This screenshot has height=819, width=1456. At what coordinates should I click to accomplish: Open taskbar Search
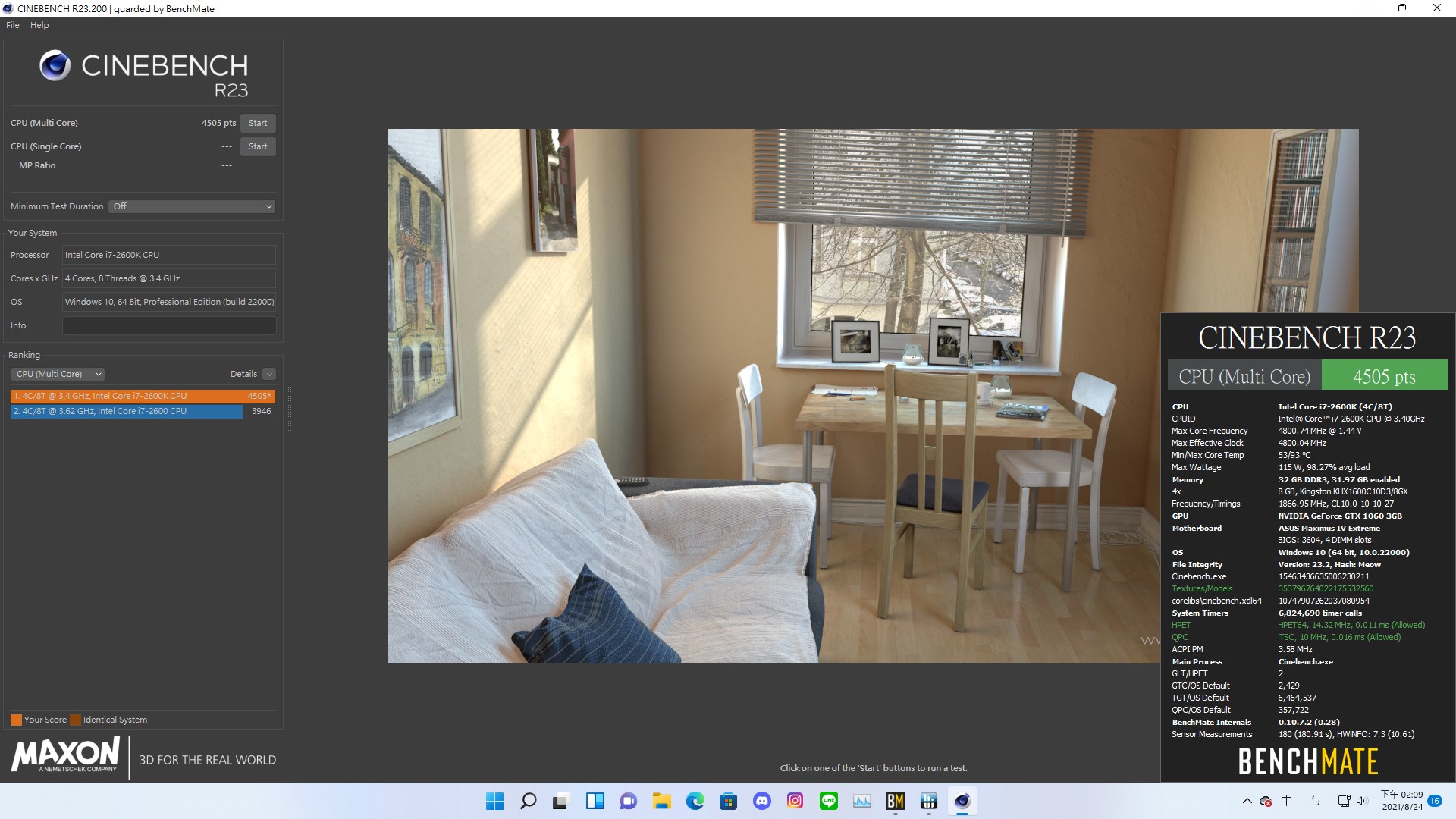pos(528,801)
